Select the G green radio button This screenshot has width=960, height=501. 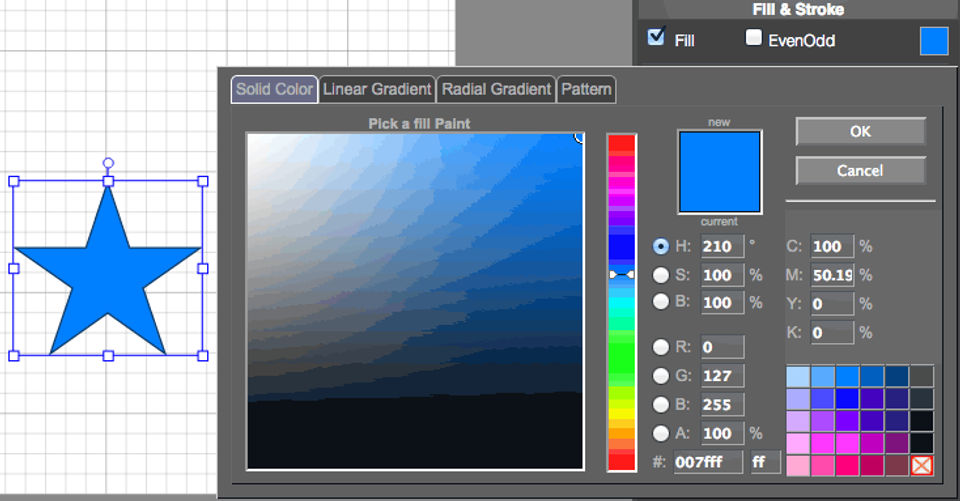pyautogui.click(x=661, y=375)
